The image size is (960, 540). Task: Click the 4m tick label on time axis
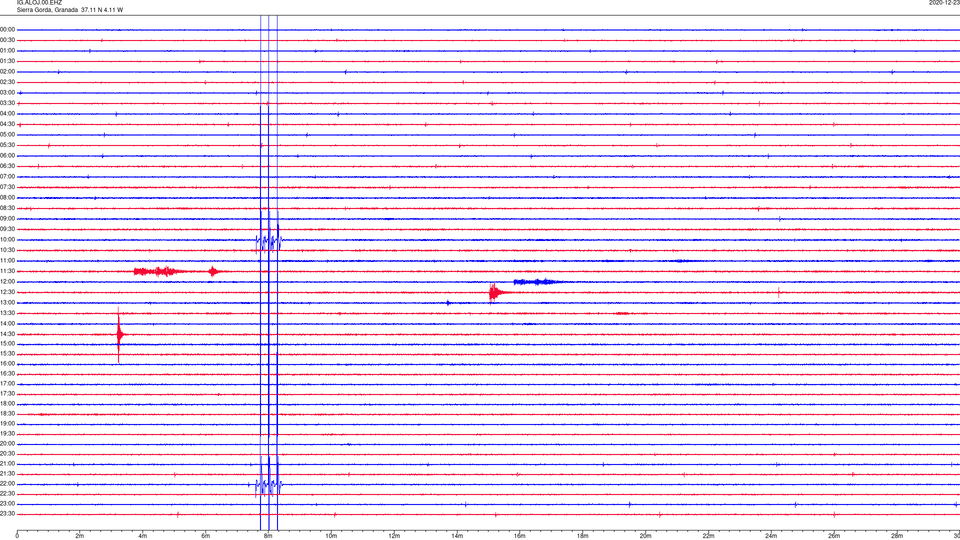point(142,536)
